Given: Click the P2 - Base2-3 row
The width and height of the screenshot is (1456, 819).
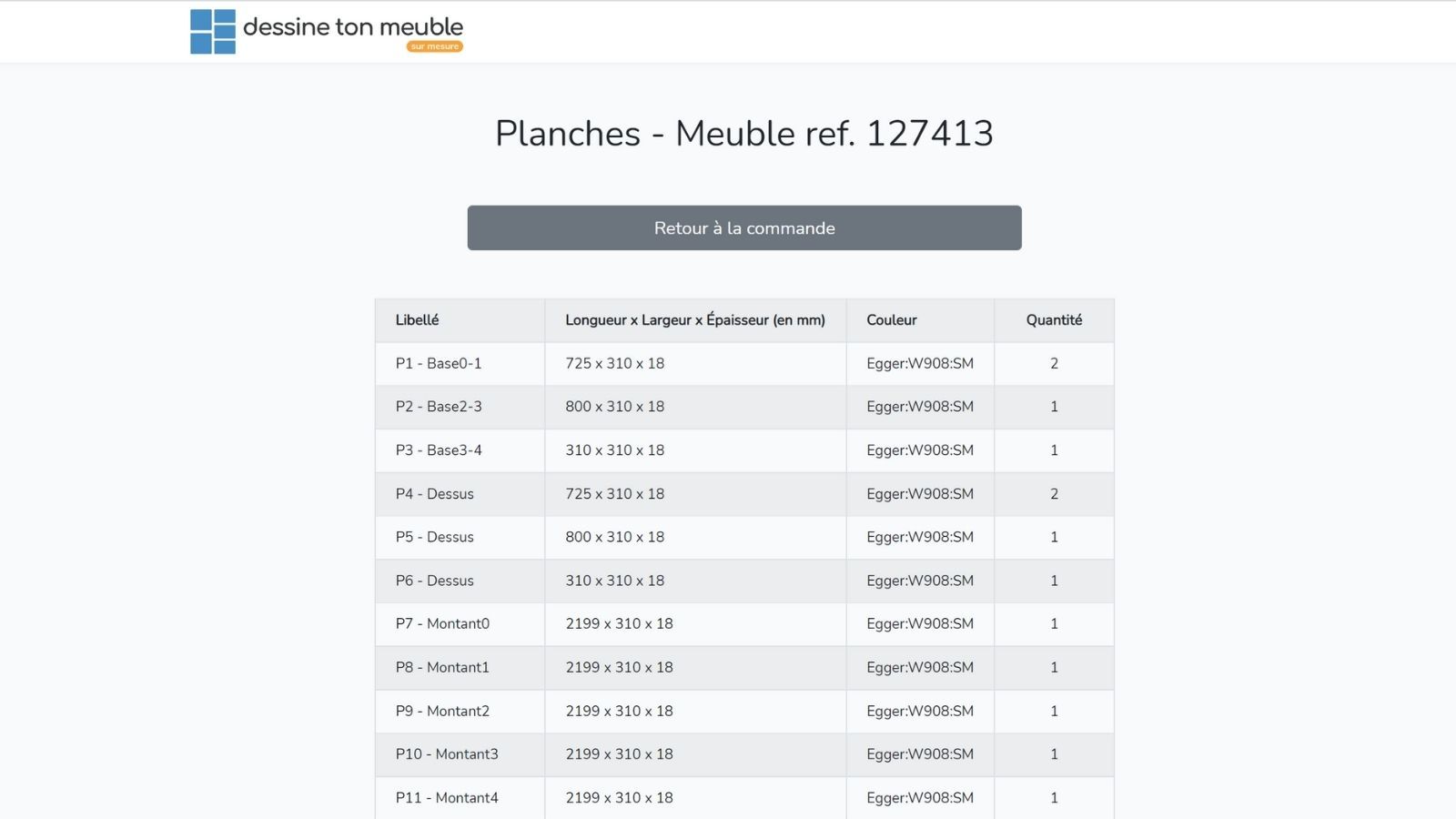Looking at the screenshot, I should click(x=744, y=407).
